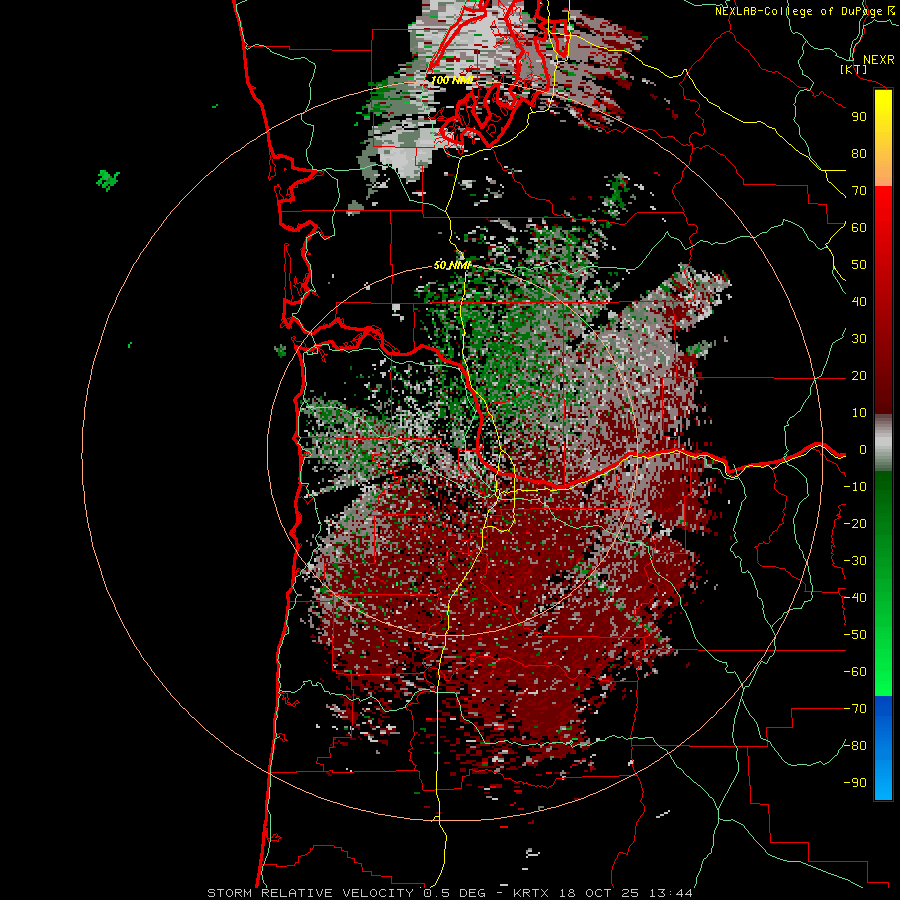Click the -10 scale label
The image size is (900, 900).
coord(855,487)
